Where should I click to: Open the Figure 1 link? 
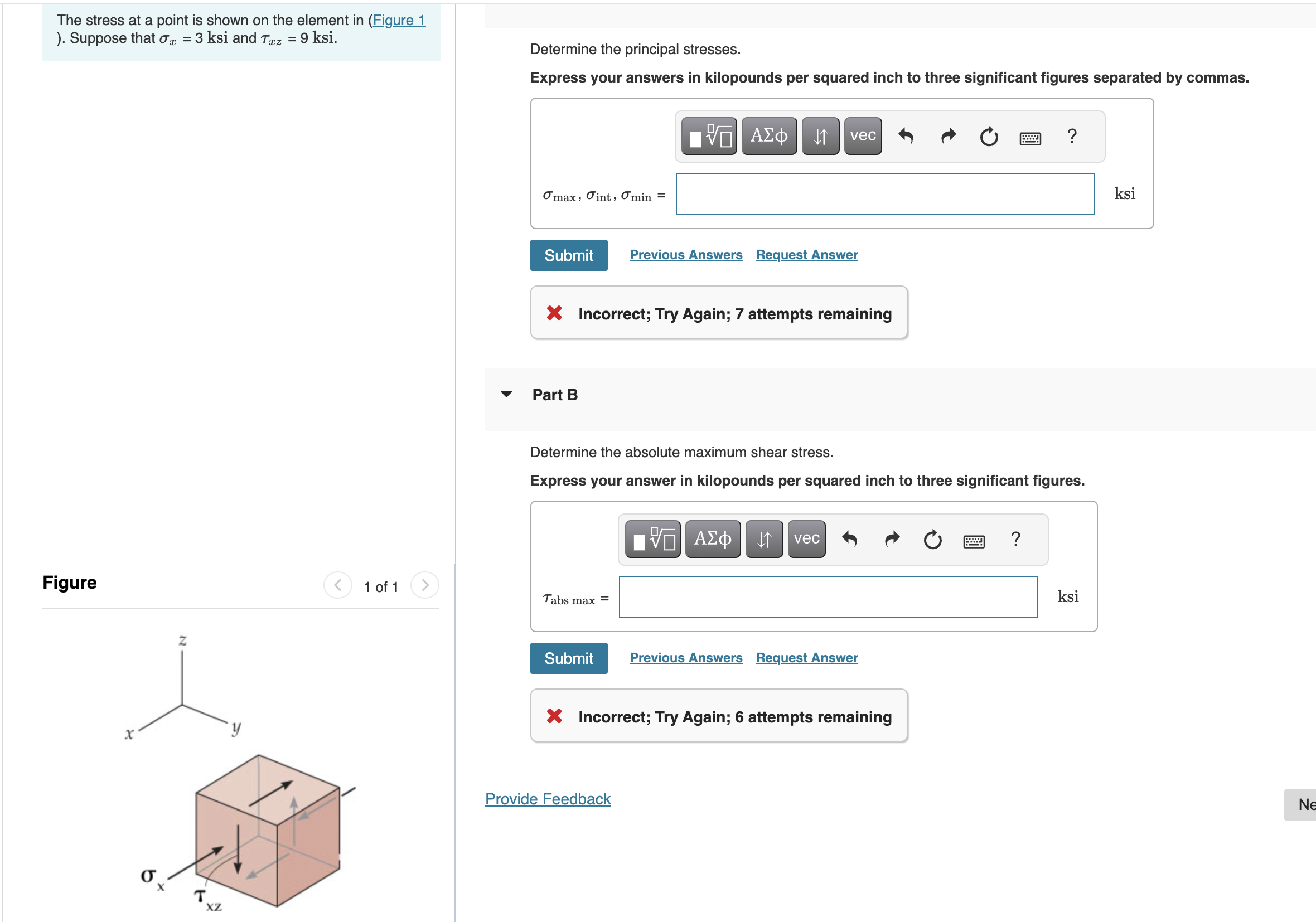399,20
